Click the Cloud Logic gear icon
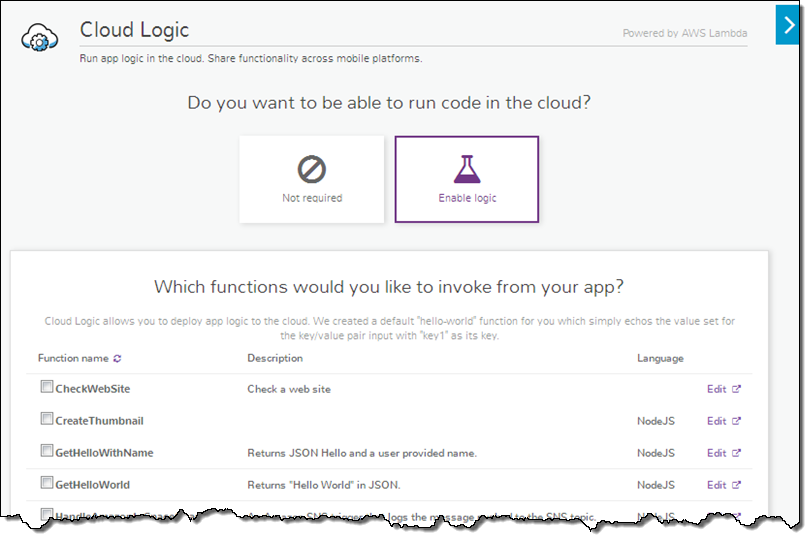The width and height of the screenshot is (810, 549). (38, 39)
